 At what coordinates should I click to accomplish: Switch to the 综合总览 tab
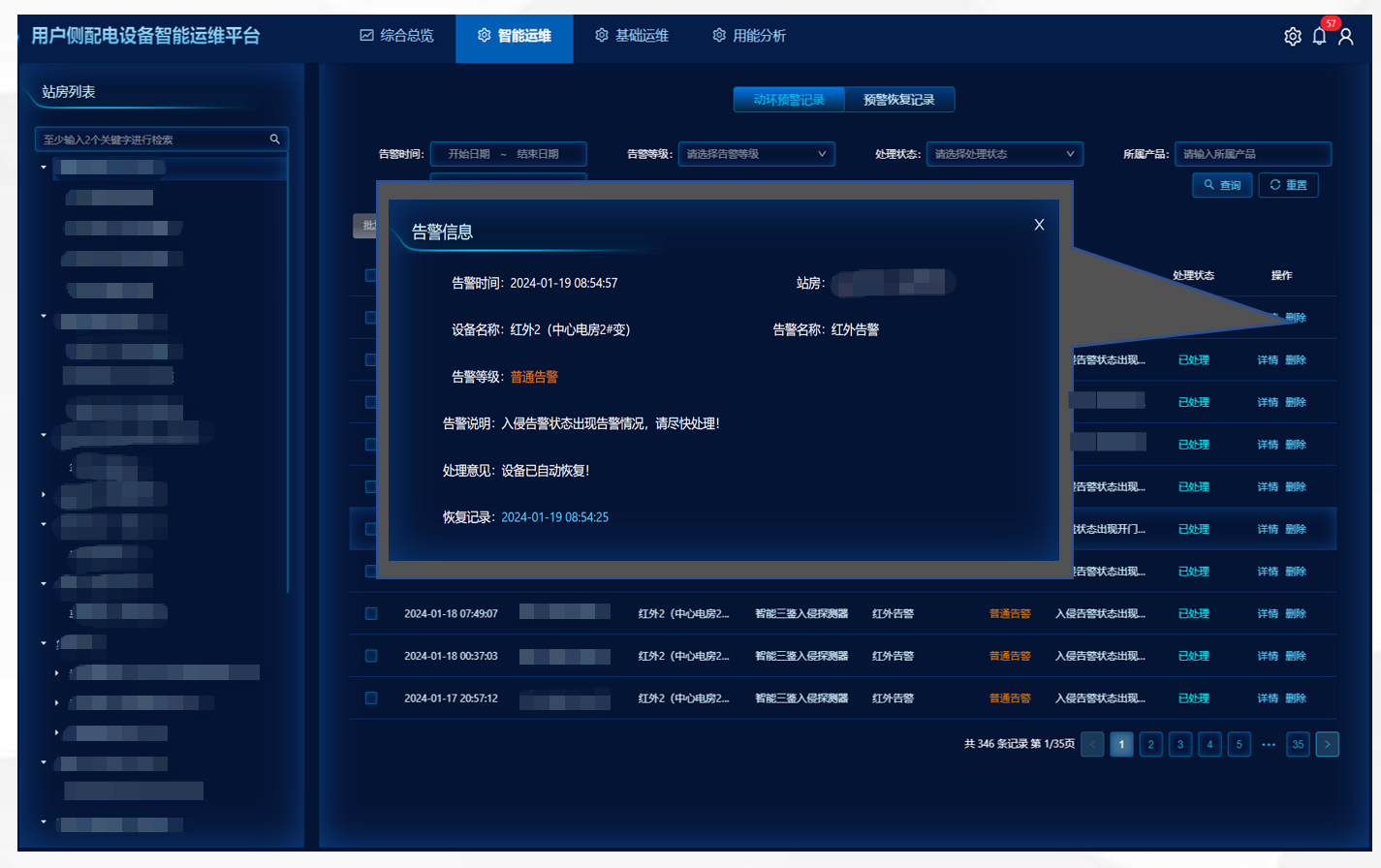396,36
